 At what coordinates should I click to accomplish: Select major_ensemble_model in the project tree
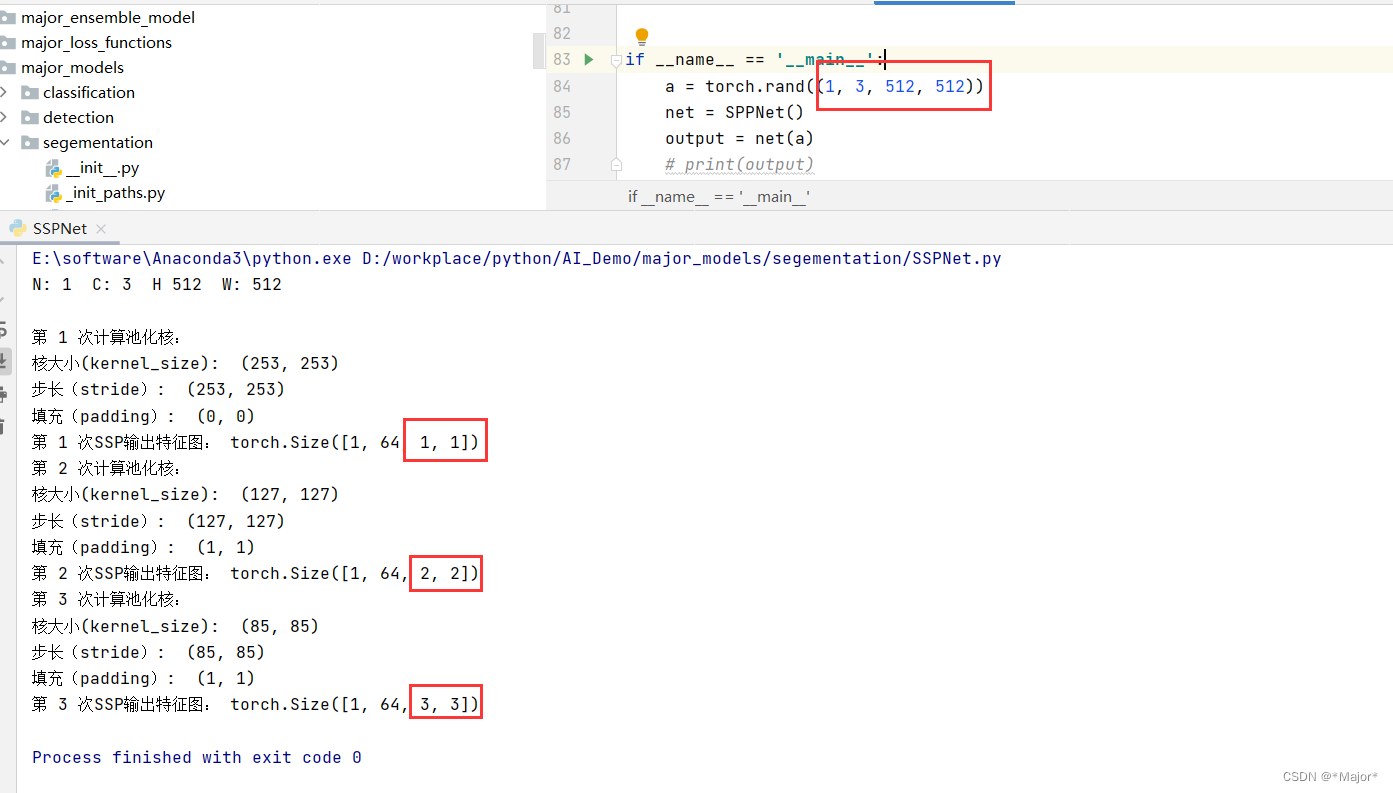tap(108, 18)
